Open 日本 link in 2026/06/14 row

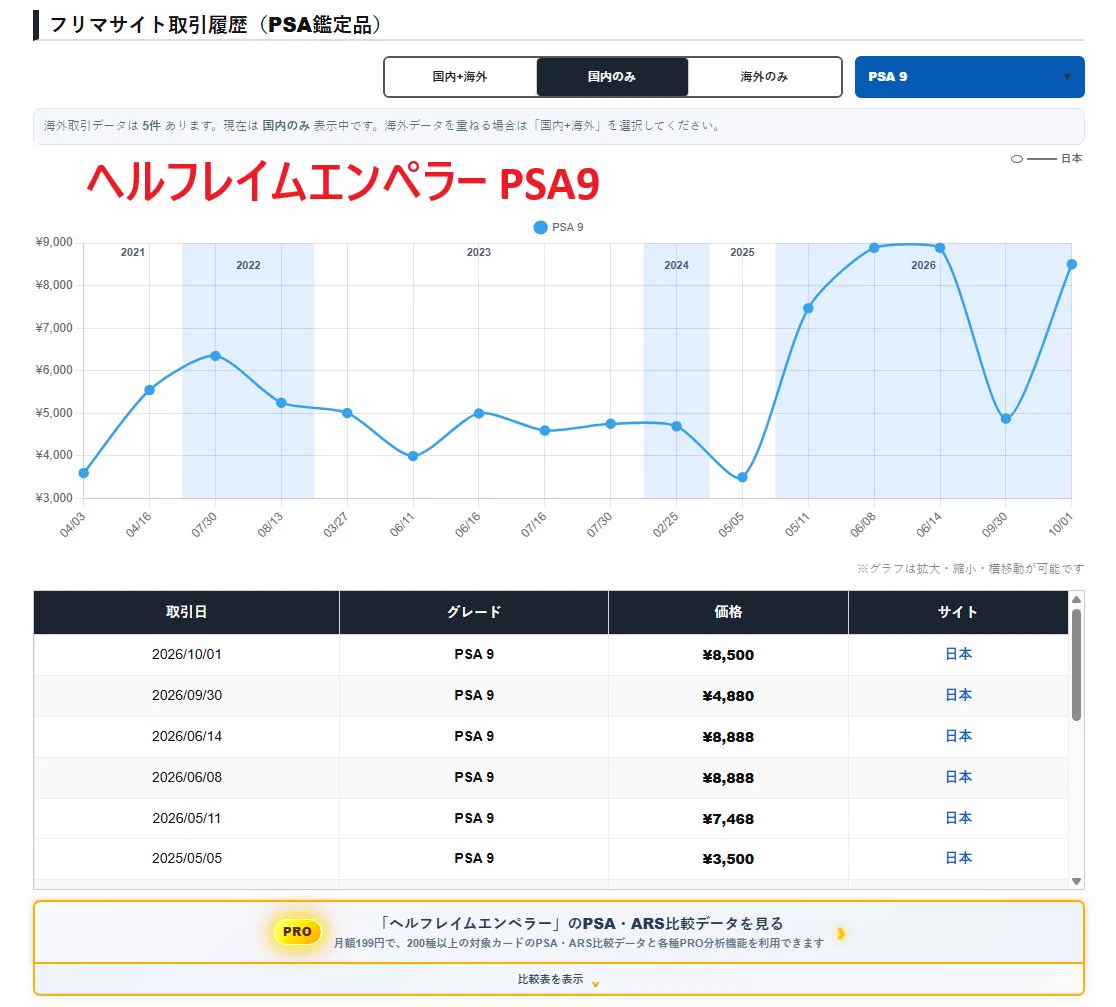(x=958, y=737)
